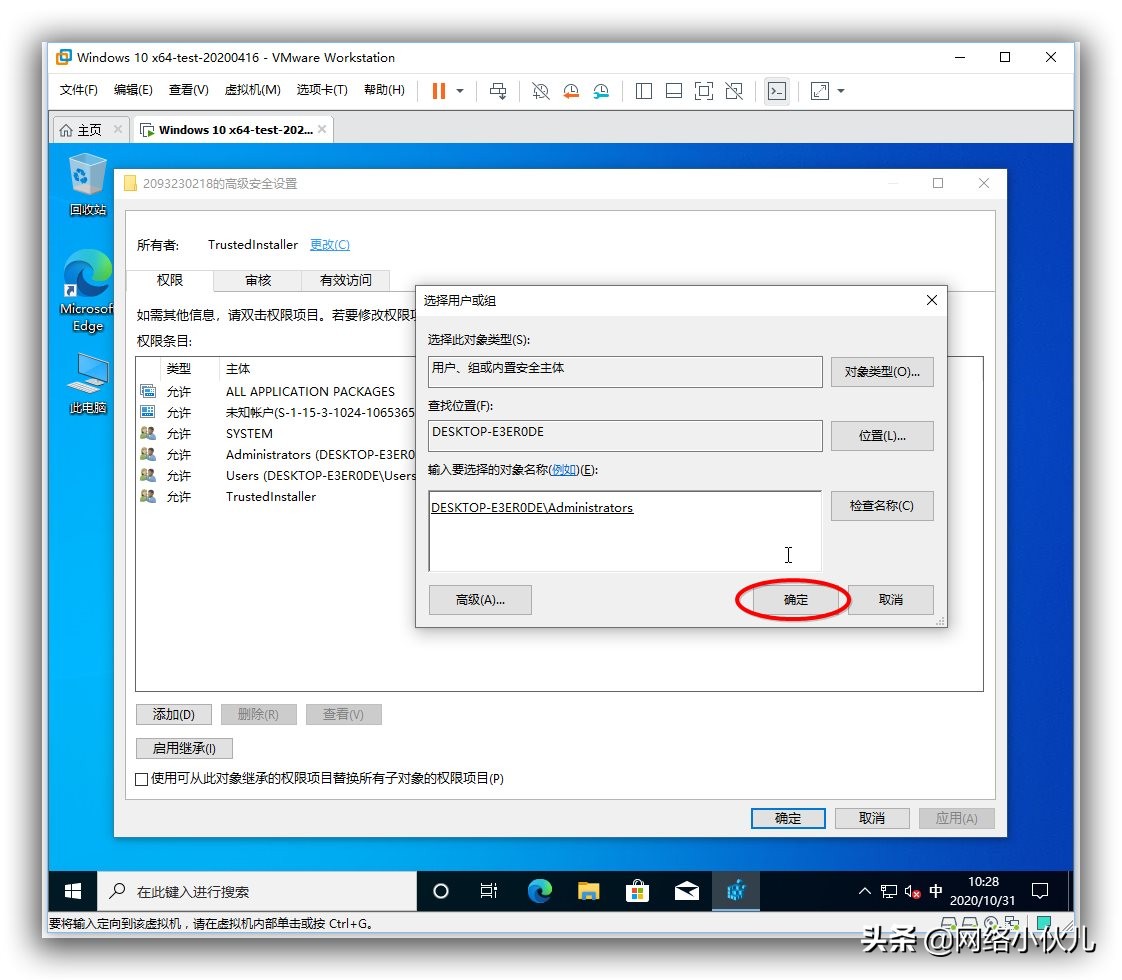Image resolution: width=1122 pixels, height=980 pixels.
Task: Check replace child object permission entries option
Action: point(141,779)
